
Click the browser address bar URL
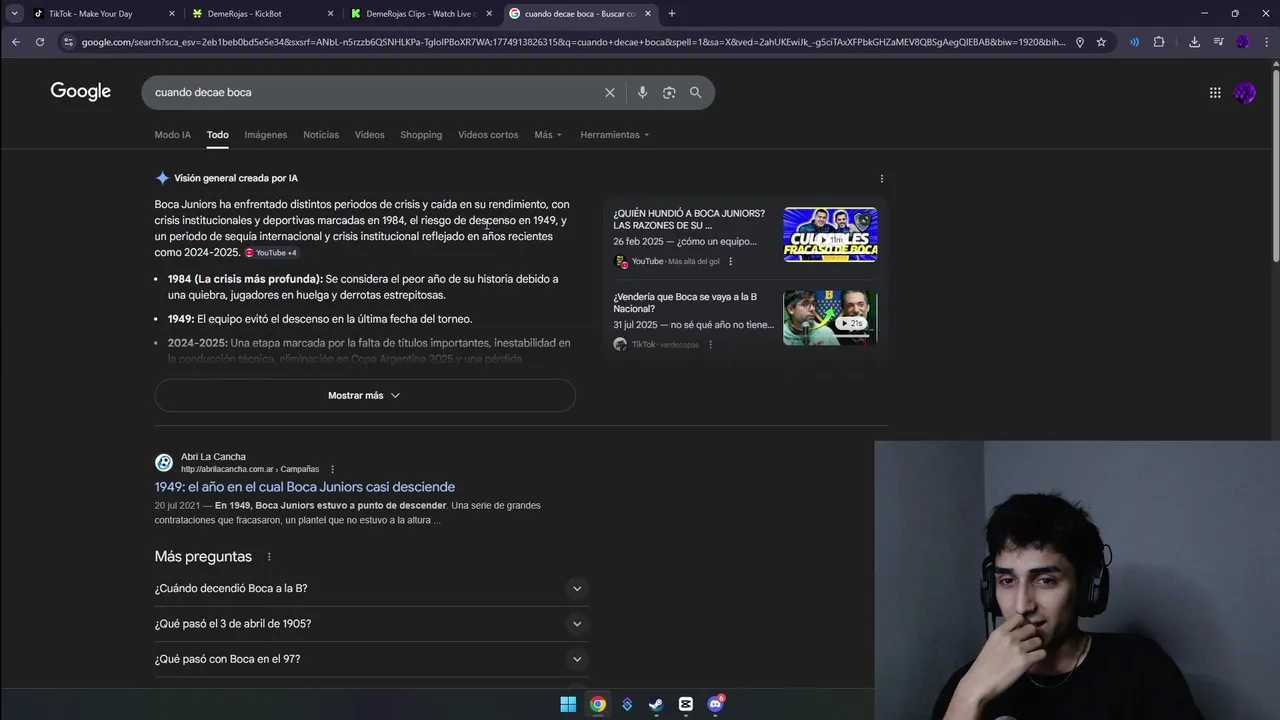pos(573,42)
